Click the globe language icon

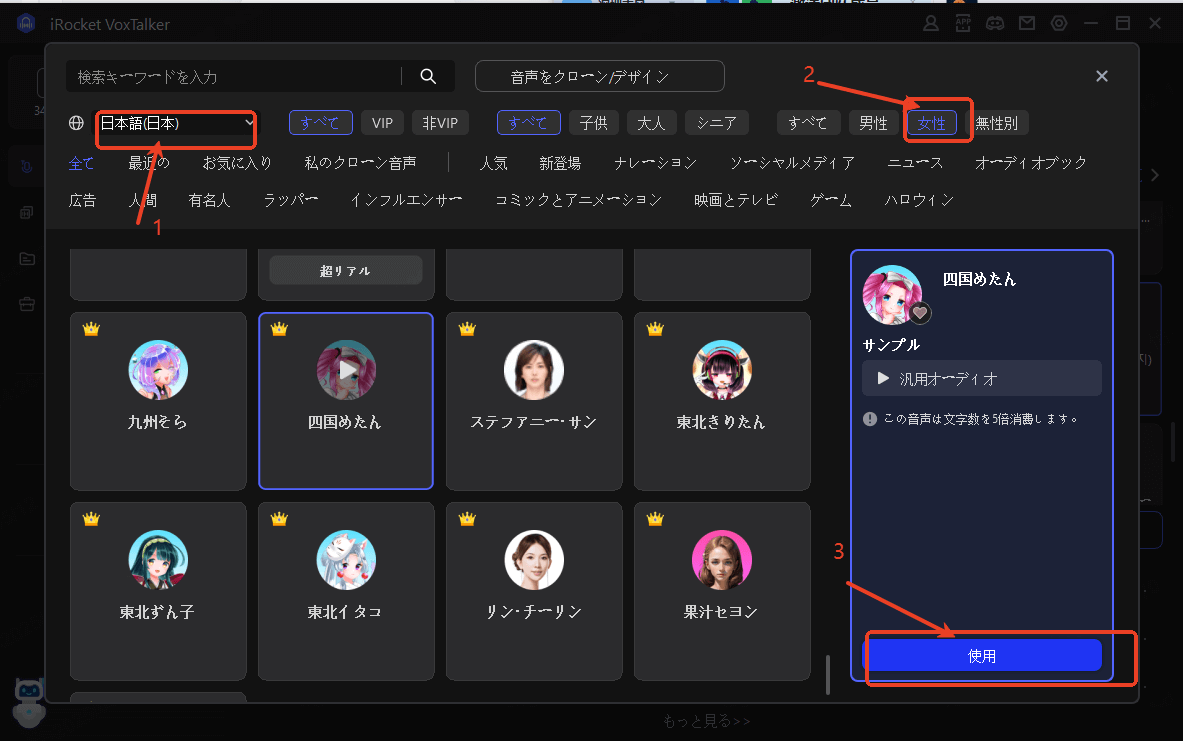tap(76, 123)
